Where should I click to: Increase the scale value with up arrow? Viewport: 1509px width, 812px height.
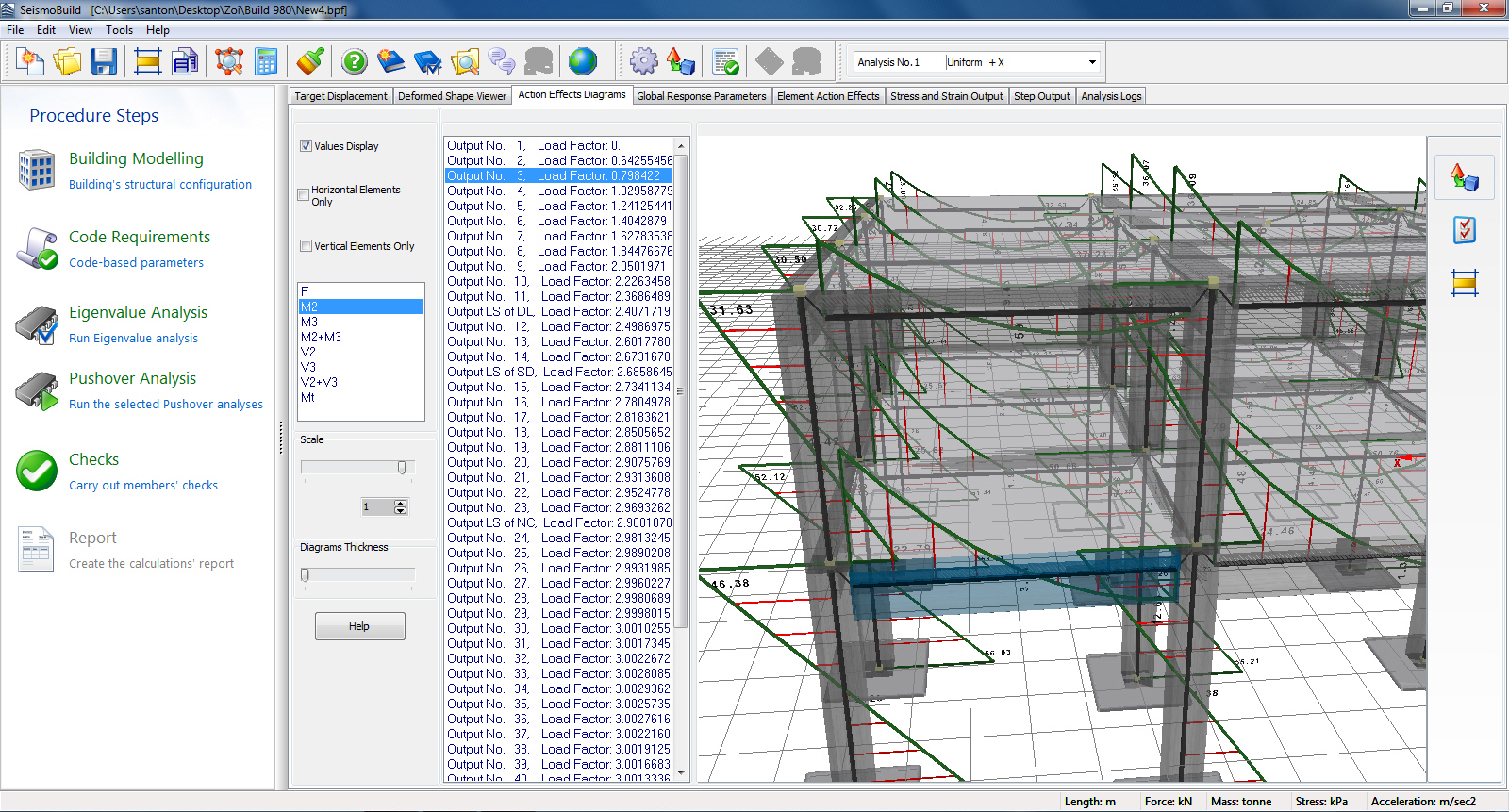pos(401,504)
